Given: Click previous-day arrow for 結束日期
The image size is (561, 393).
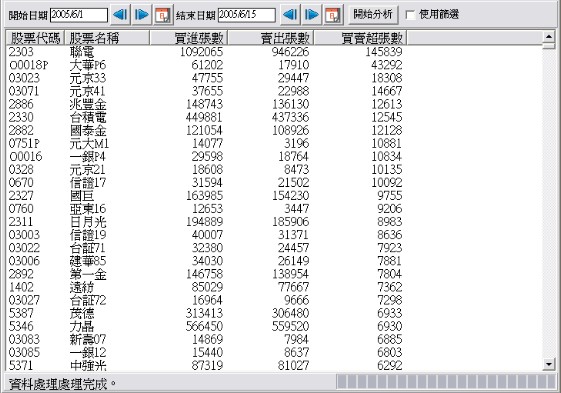Looking at the screenshot, I should (290, 15).
